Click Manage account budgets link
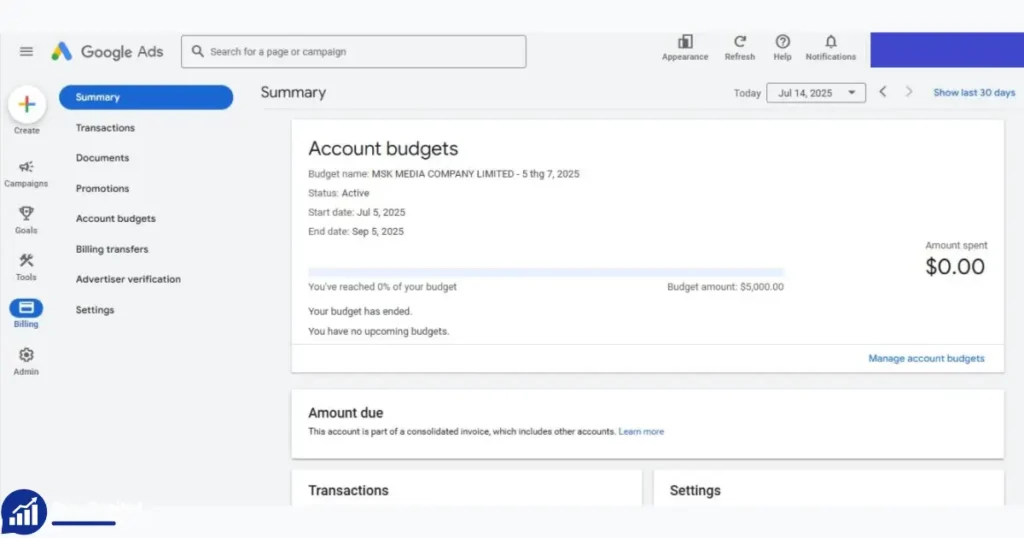Viewport: 1024px width, 538px height. point(926,358)
